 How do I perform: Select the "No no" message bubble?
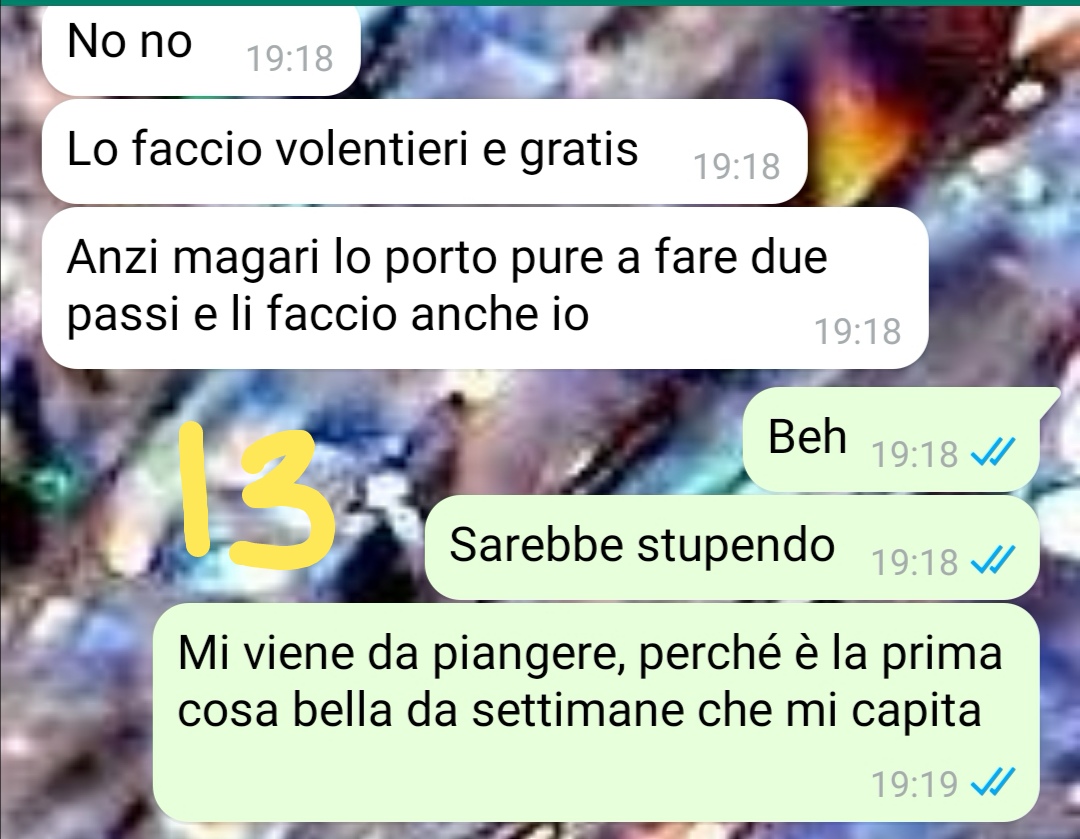201,50
